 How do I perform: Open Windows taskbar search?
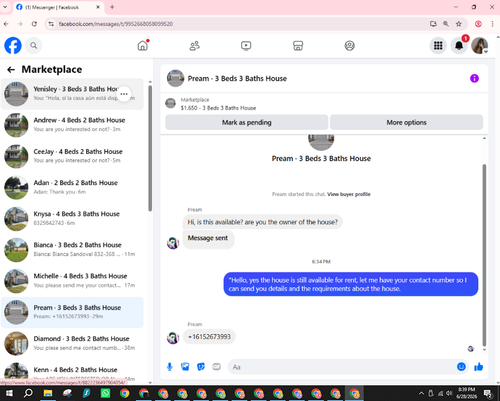(x=28, y=393)
